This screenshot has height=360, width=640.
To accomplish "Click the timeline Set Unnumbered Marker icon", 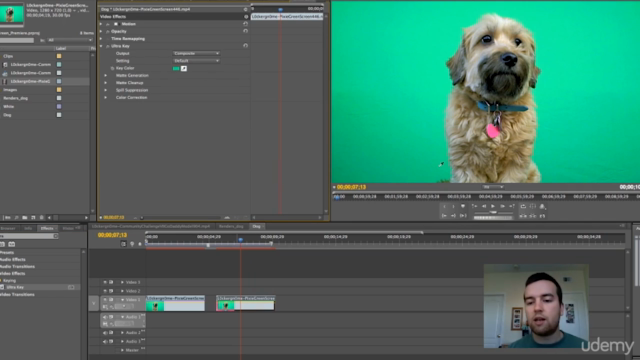I will pos(140,244).
